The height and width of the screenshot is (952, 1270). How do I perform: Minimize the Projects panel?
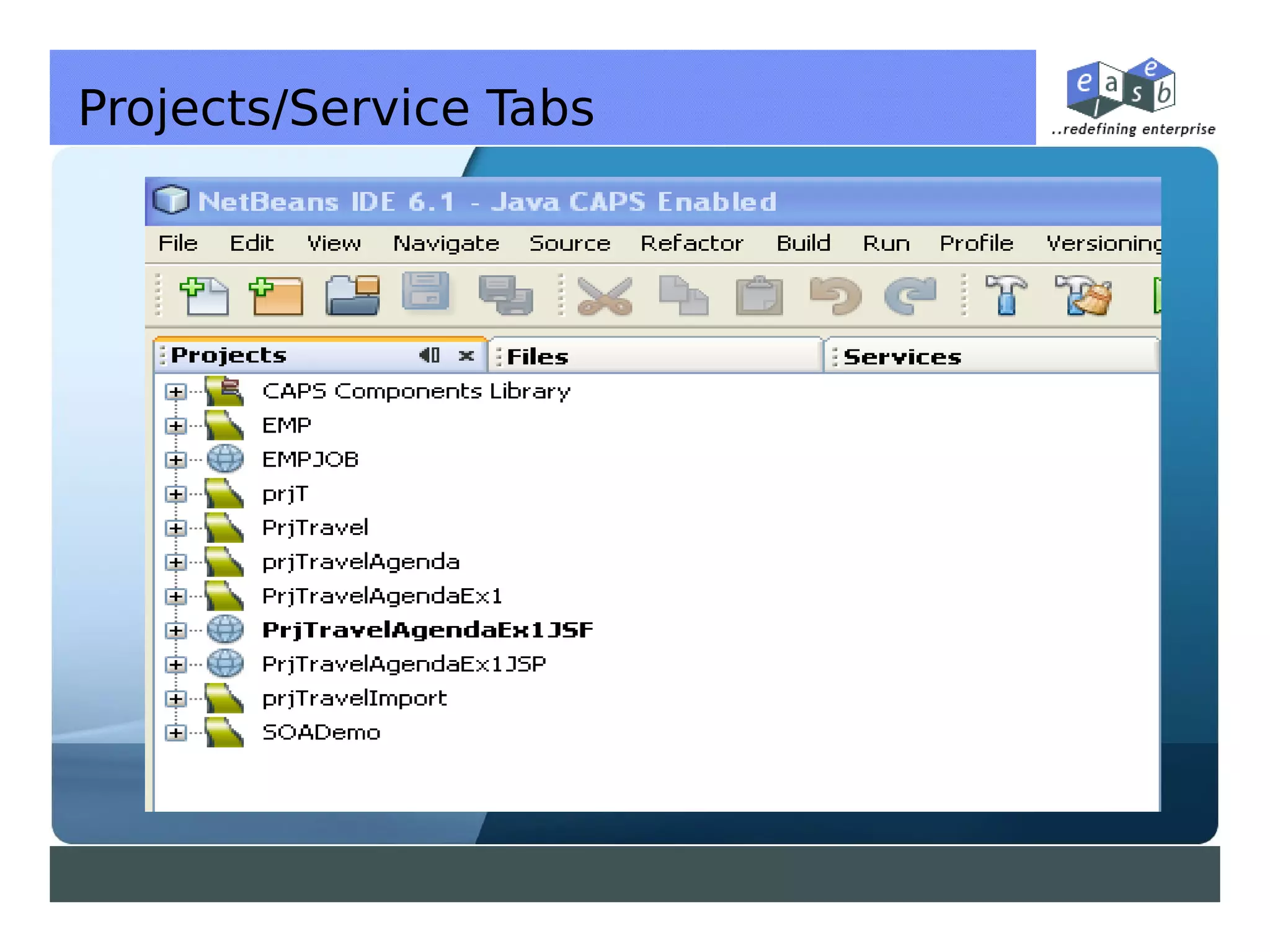tap(429, 355)
